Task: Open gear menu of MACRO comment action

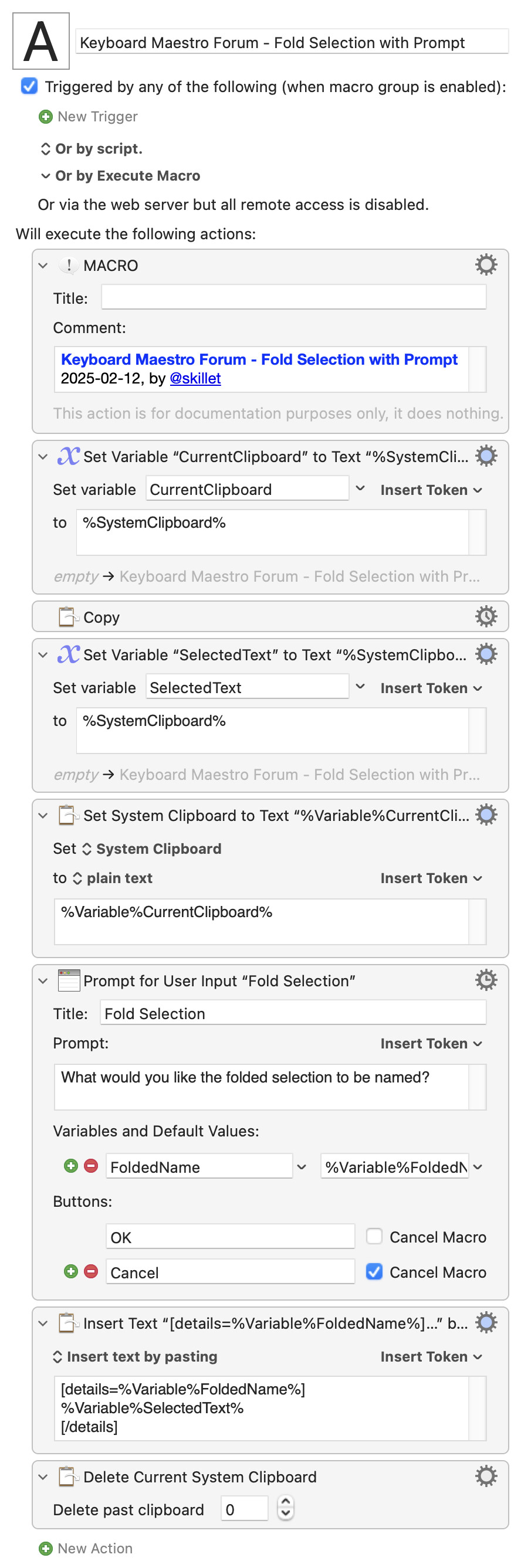Action: pos(486,265)
